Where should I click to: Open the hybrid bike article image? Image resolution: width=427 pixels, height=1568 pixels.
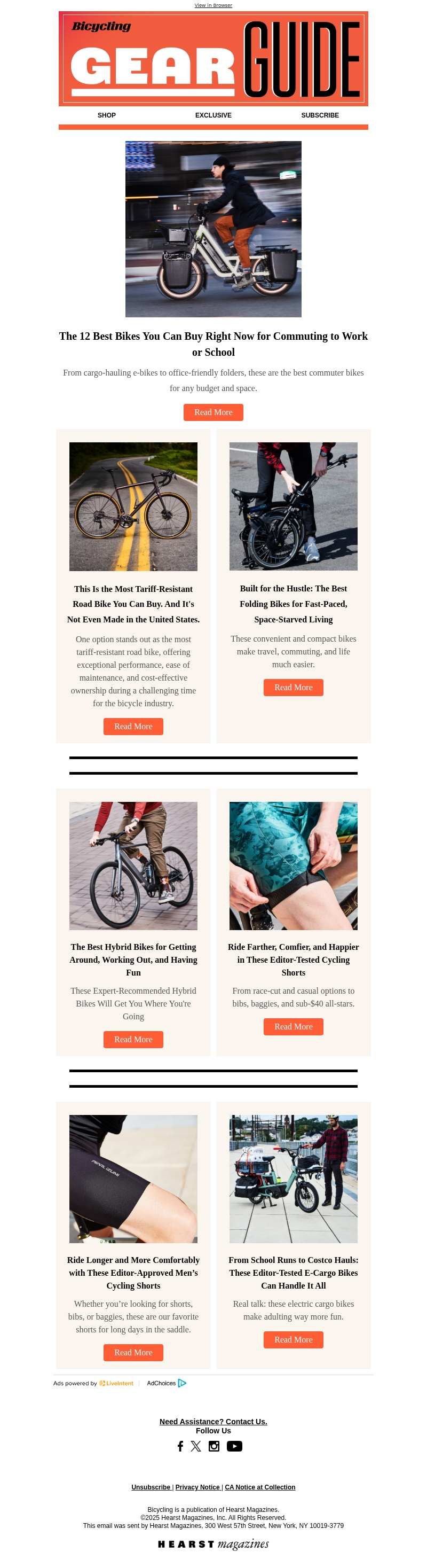(x=133, y=865)
